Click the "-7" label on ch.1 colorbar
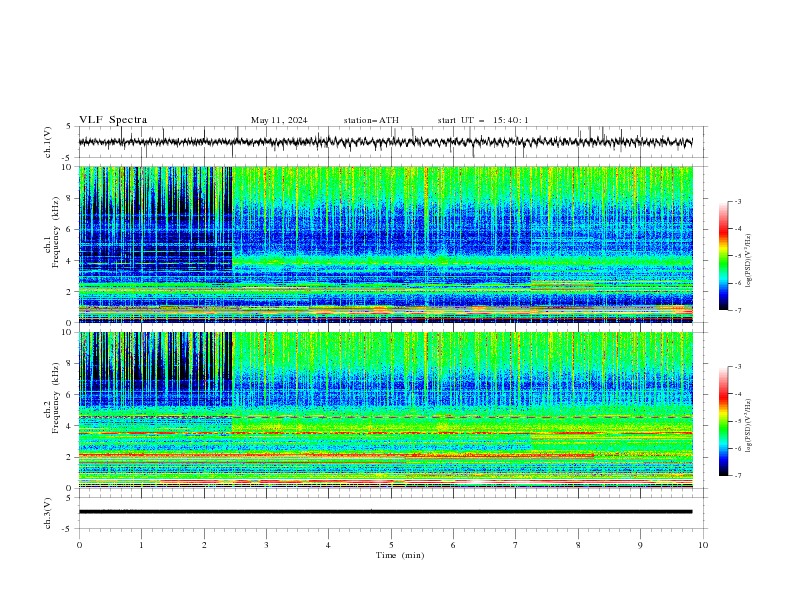 (737, 310)
